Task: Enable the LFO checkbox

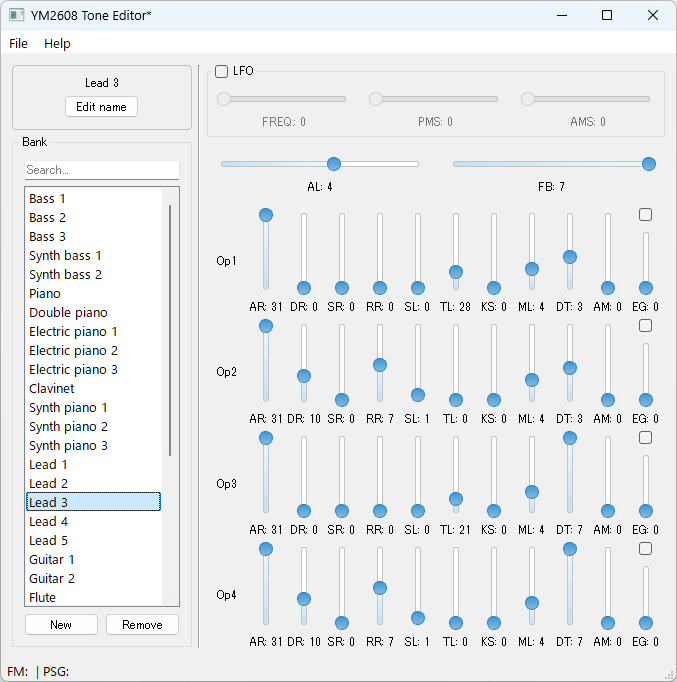Action: [x=222, y=71]
